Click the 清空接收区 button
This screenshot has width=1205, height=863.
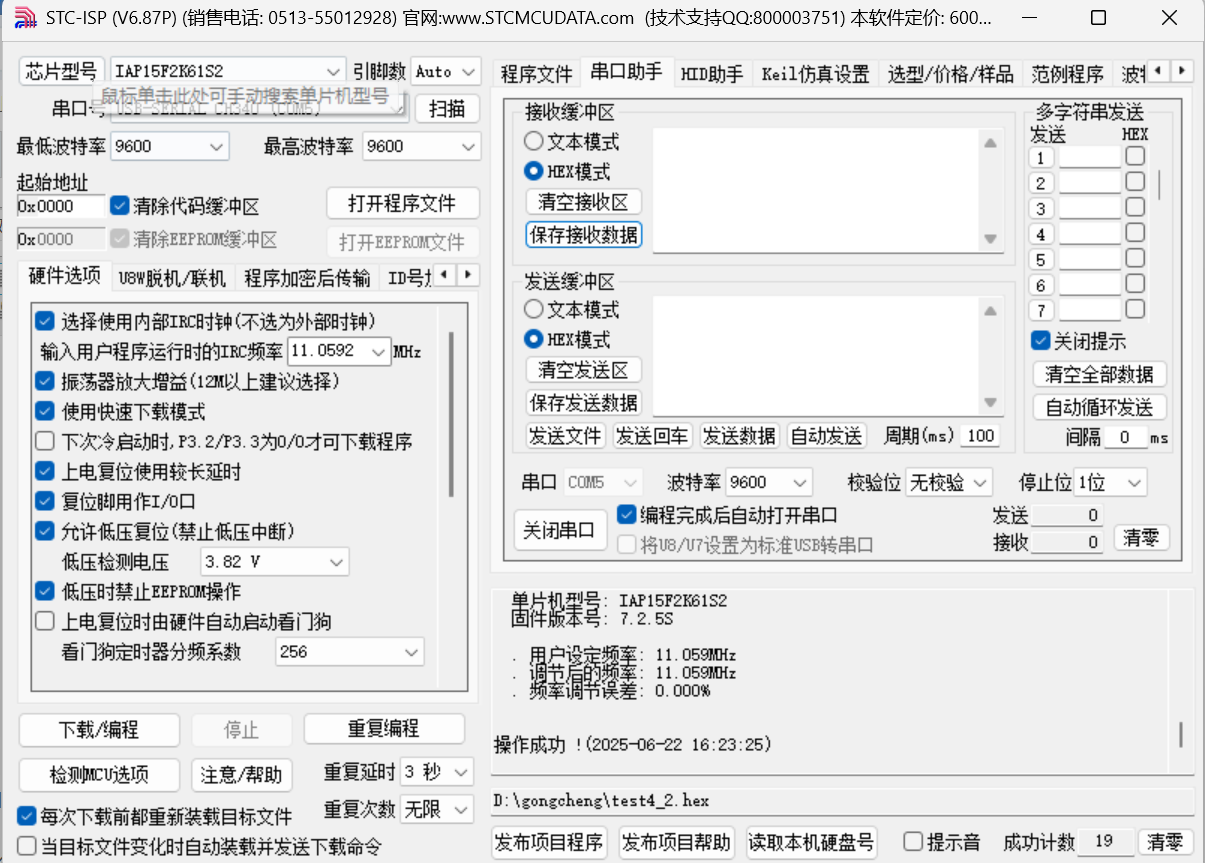583,202
